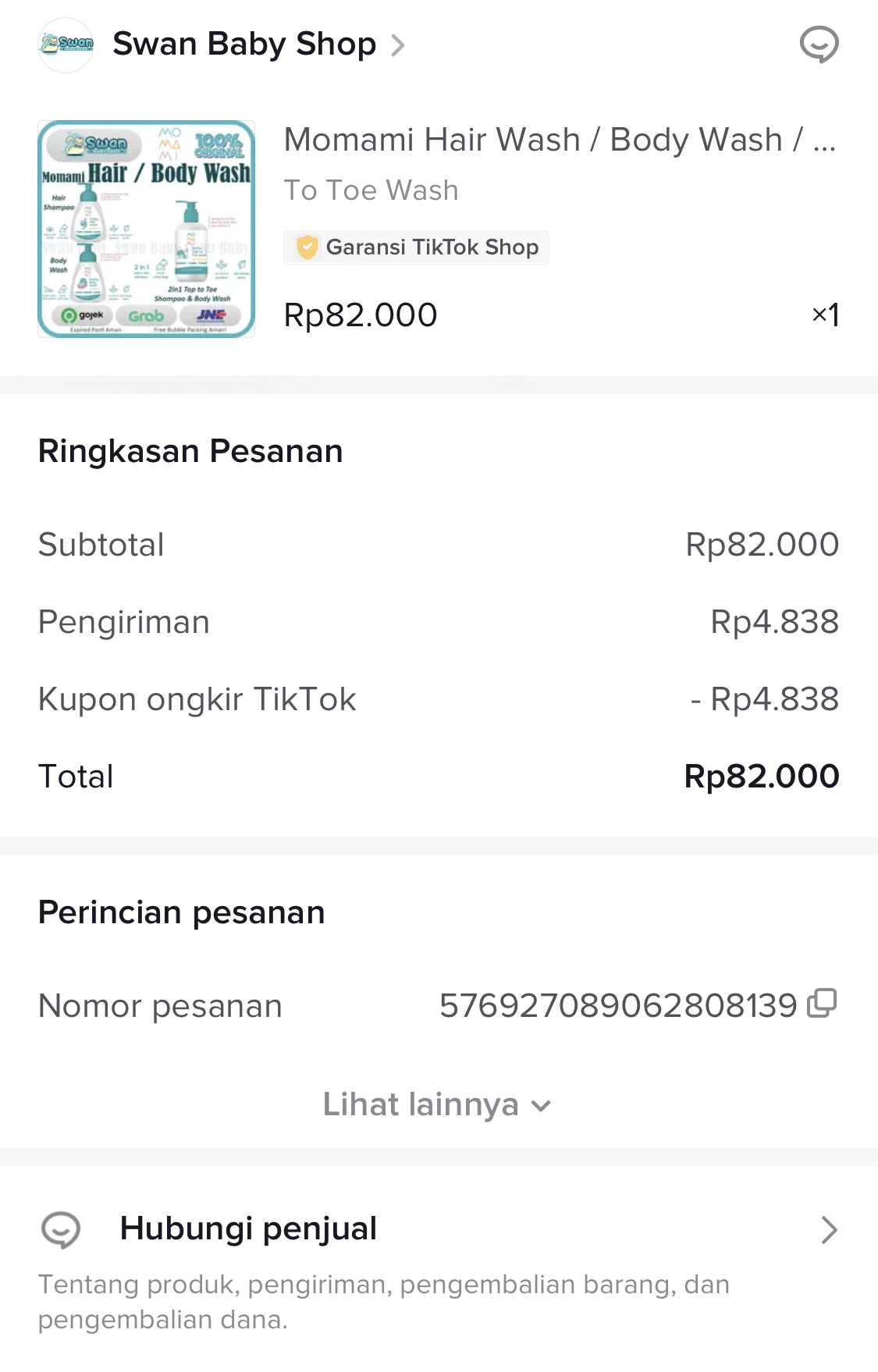
Task: Expand details with Lihat lainnya arrow
Action: tap(541, 1106)
